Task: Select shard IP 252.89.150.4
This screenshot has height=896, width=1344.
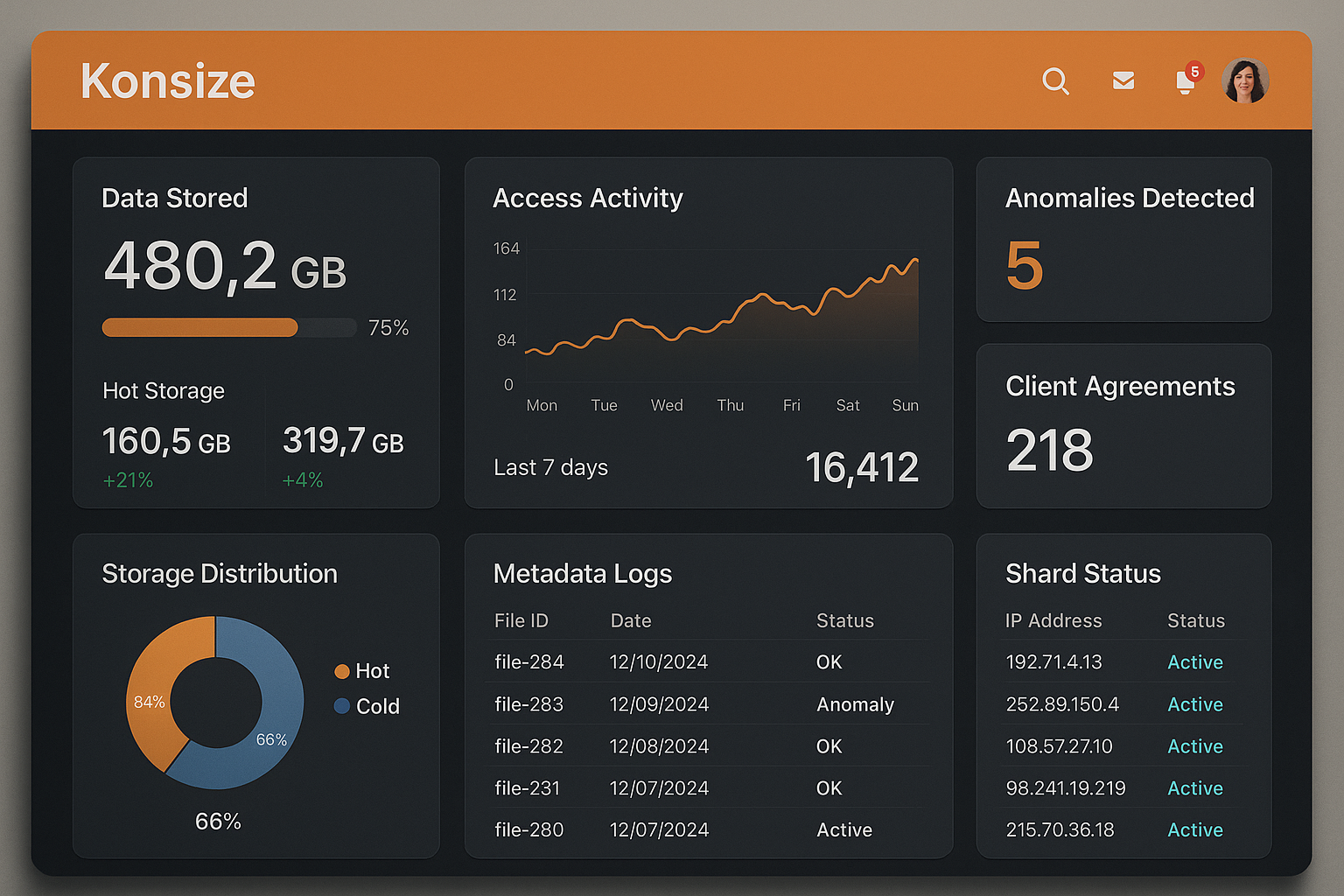Action: (x=1062, y=704)
